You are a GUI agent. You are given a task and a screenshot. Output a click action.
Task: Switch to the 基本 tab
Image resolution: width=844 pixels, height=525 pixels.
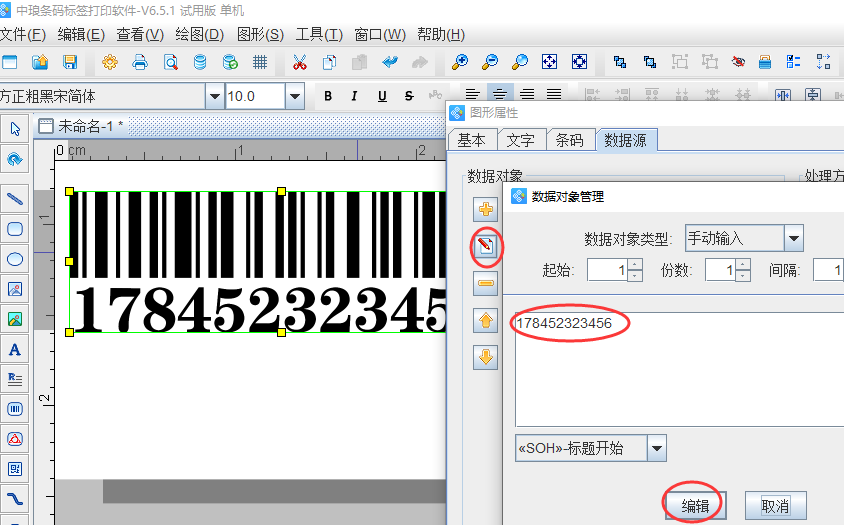(472, 140)
